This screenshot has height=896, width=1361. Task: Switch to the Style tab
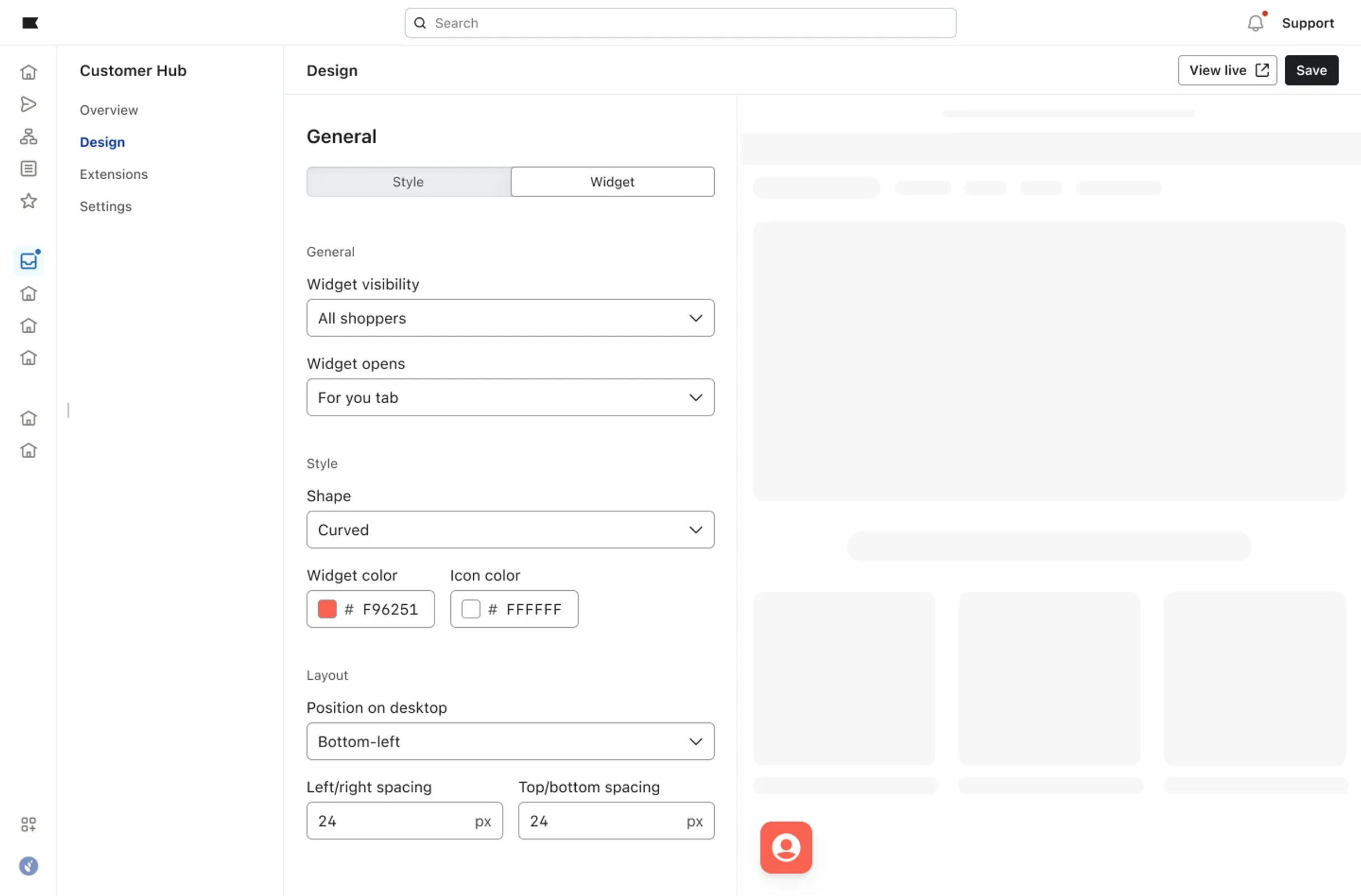tap(408, 182)
